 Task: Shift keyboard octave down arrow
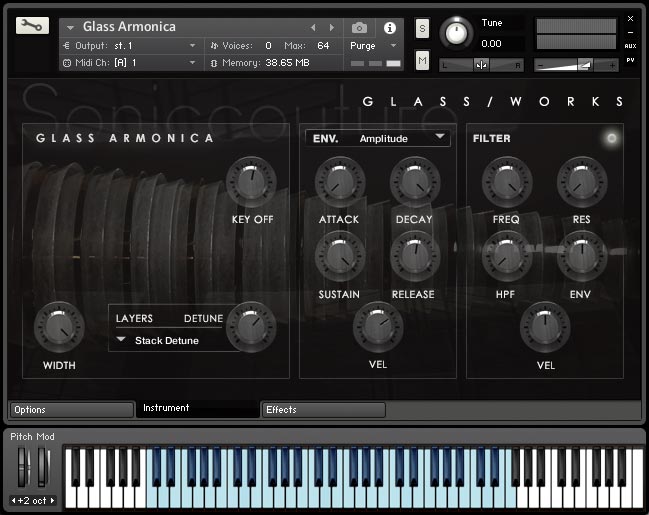pos(14,501)
